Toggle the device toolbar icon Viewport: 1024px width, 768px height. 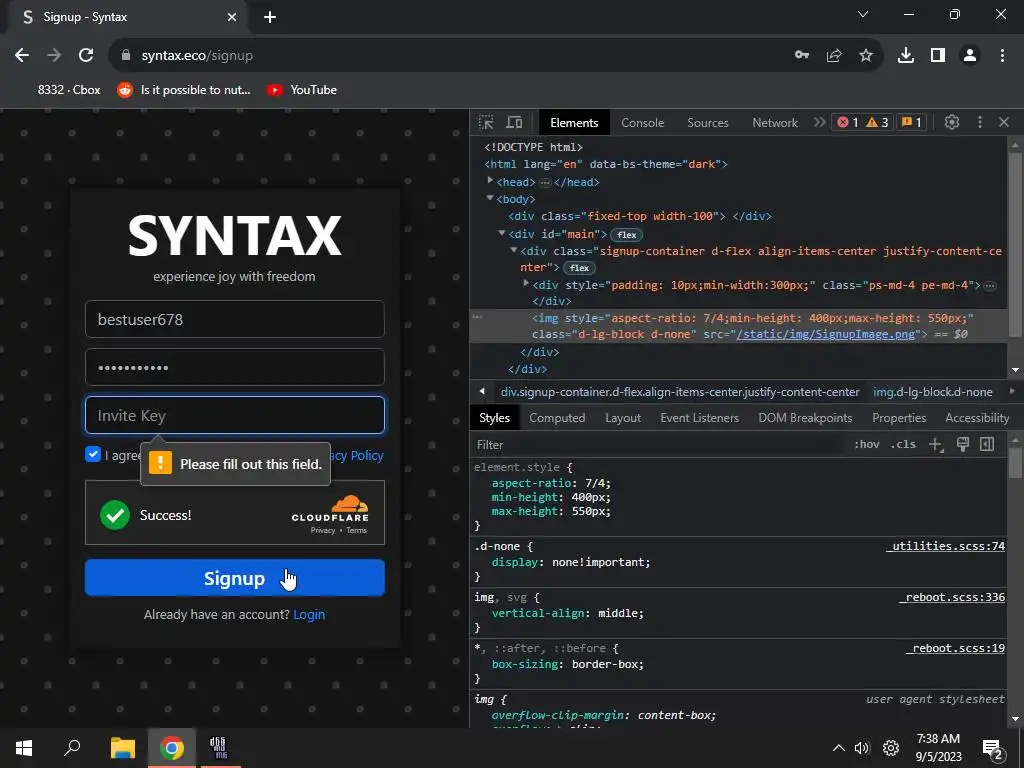[515, 122]
